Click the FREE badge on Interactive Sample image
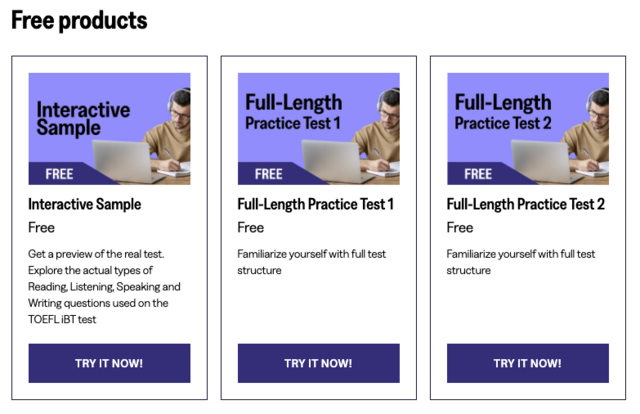This screenshot has height=414, width=640. [60, 174]
